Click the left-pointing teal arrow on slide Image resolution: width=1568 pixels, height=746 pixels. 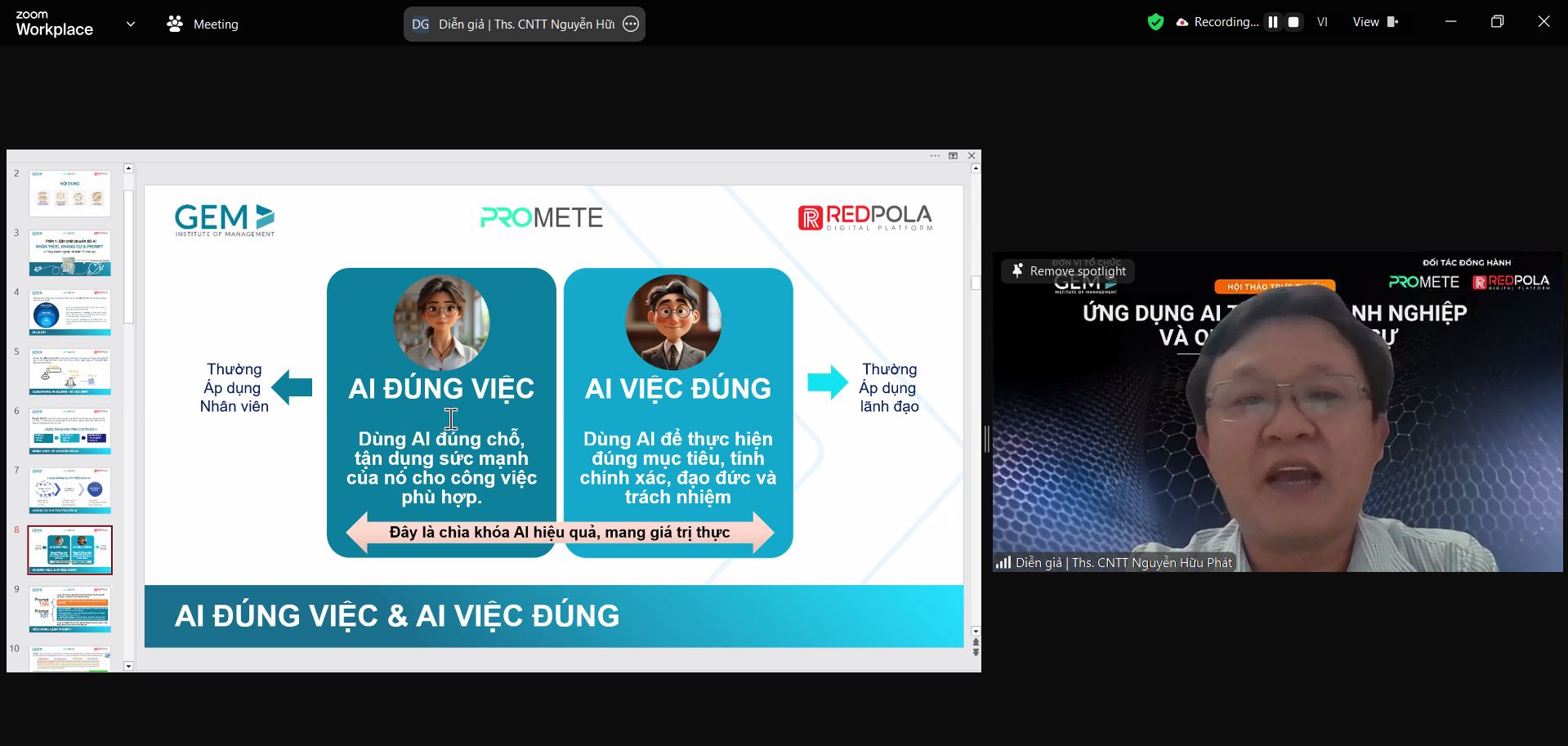coord(292,387)
